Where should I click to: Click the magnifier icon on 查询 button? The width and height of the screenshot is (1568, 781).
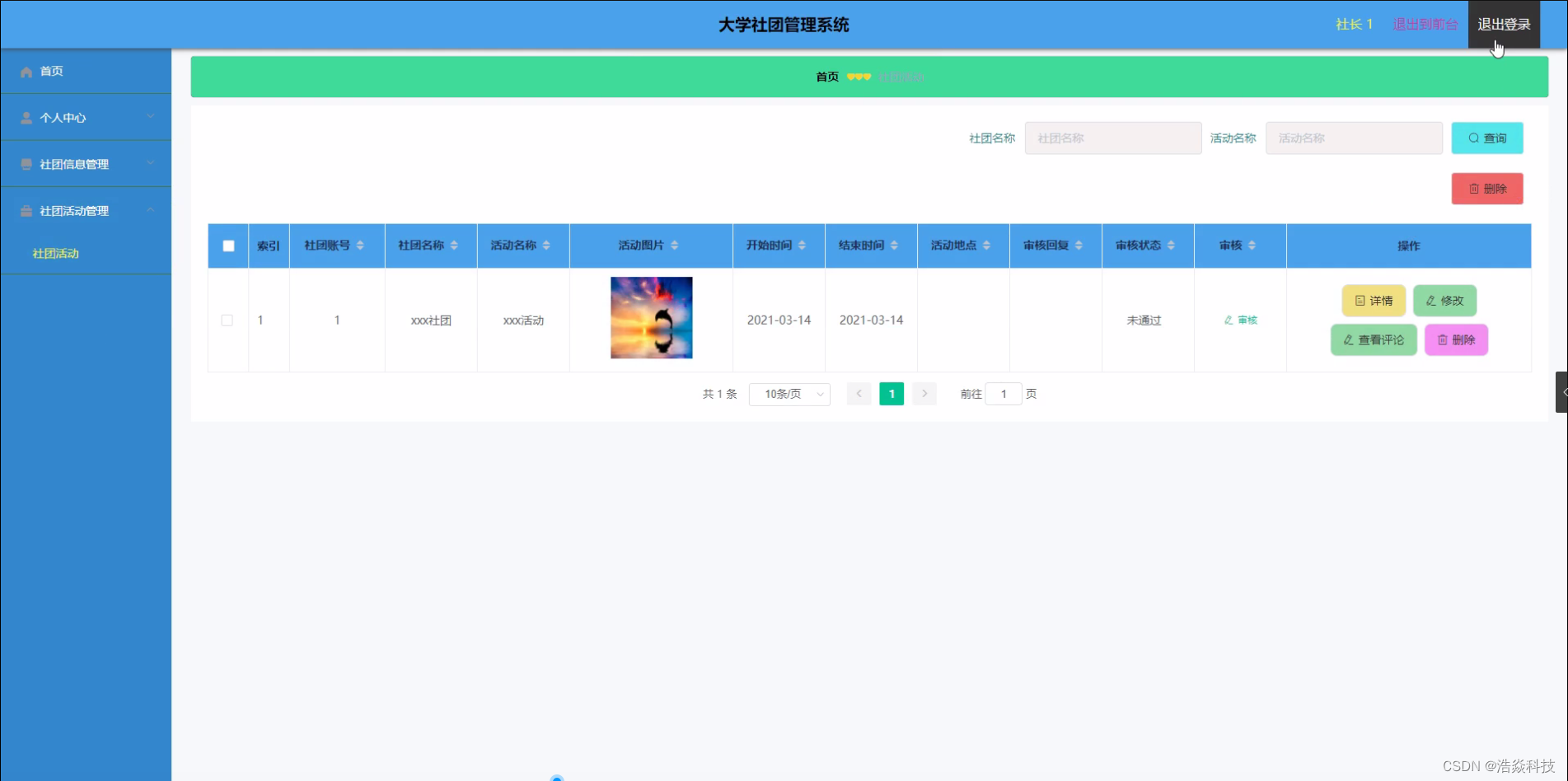coord(1474,138)
